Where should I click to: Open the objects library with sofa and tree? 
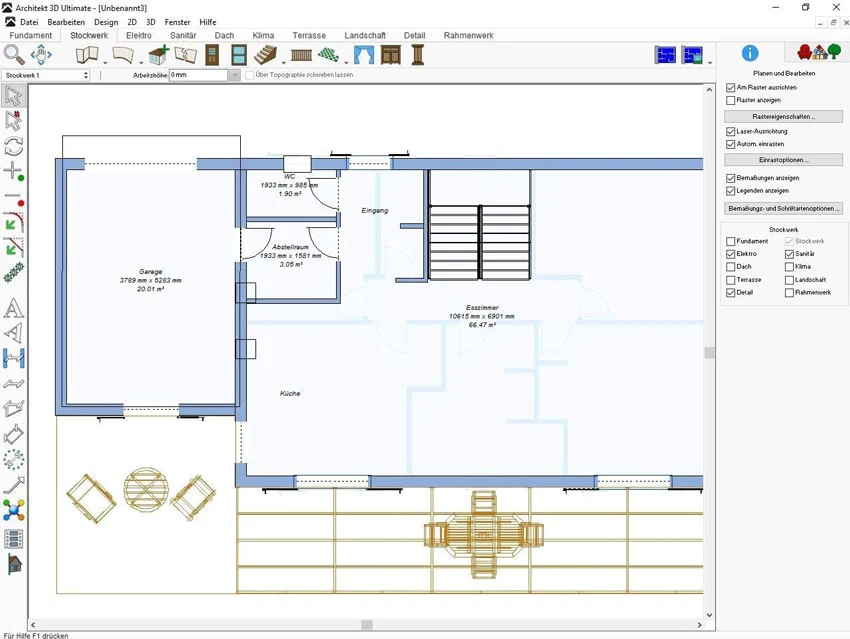[819, 52]
